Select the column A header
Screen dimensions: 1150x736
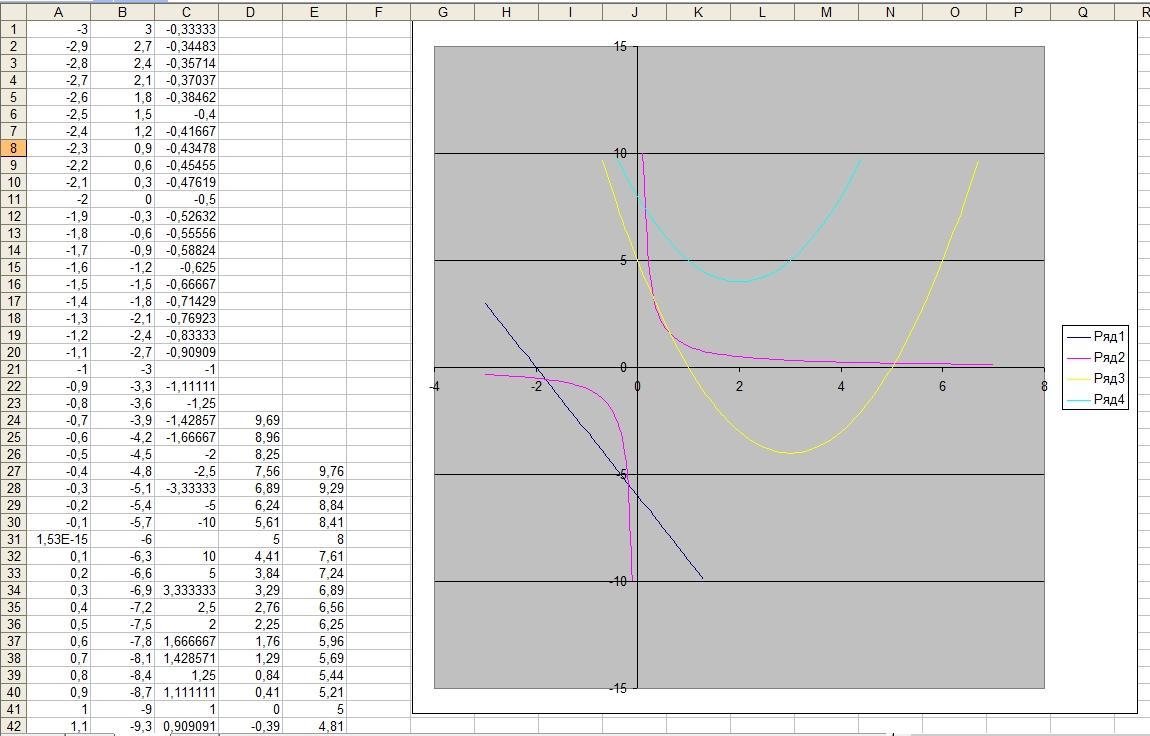58,11
